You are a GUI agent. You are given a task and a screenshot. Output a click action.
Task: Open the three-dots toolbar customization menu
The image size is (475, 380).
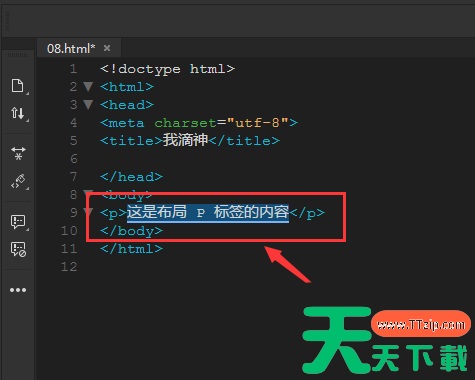tap(18, 290)
